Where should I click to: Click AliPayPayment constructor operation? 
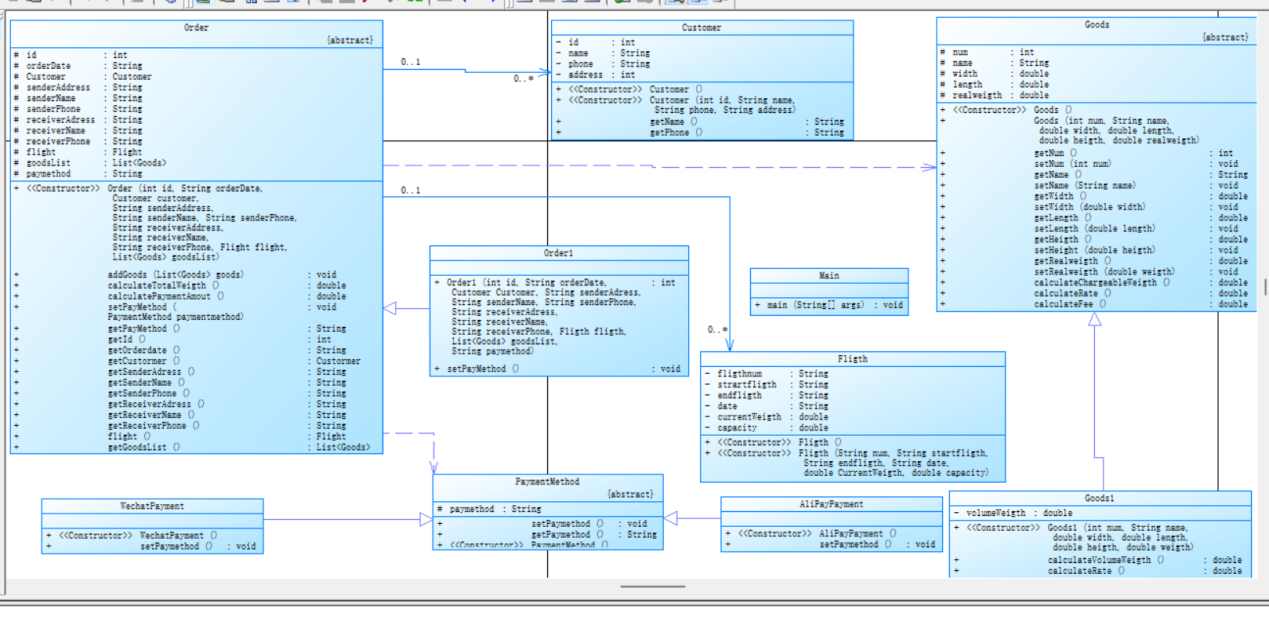pyautogui.click(x=811, y=534)
